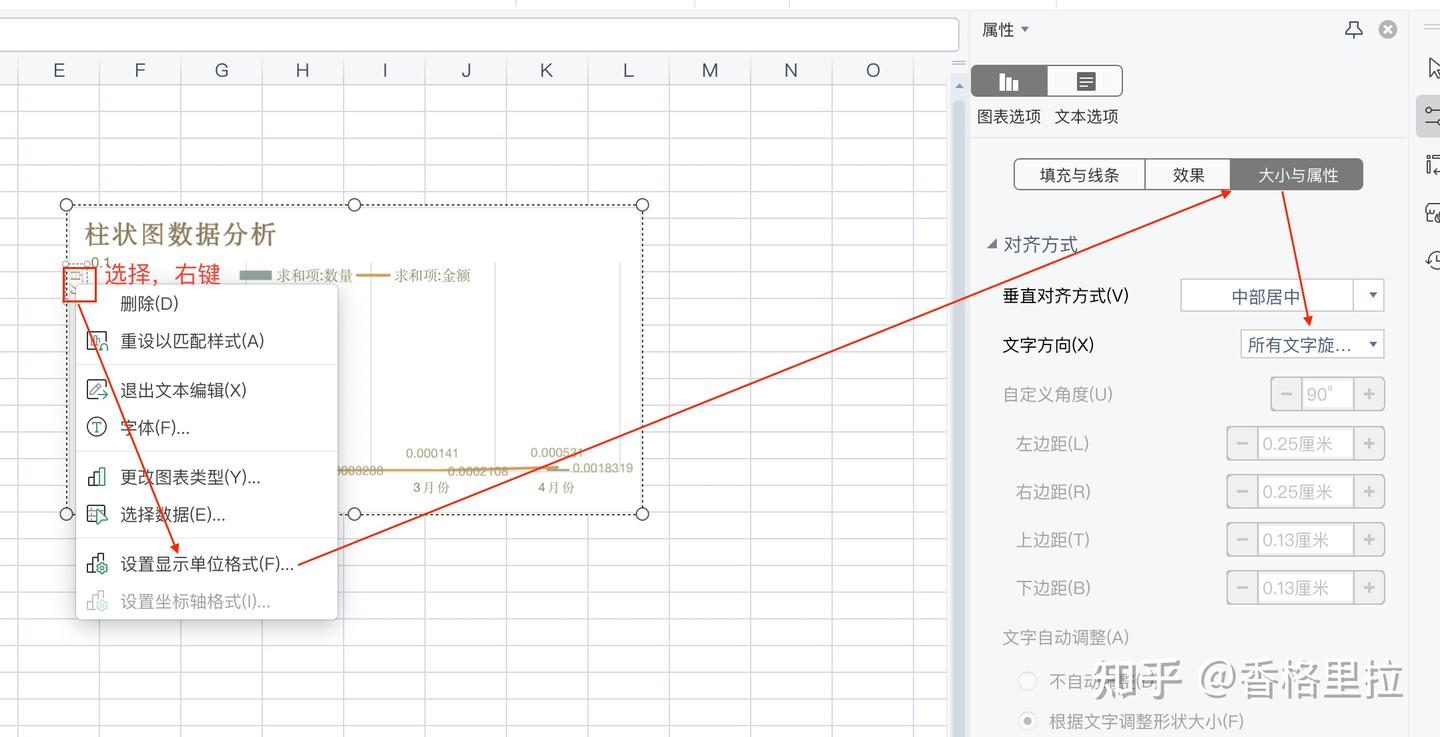Decrease the 上边距 value

coord(1242,540)
